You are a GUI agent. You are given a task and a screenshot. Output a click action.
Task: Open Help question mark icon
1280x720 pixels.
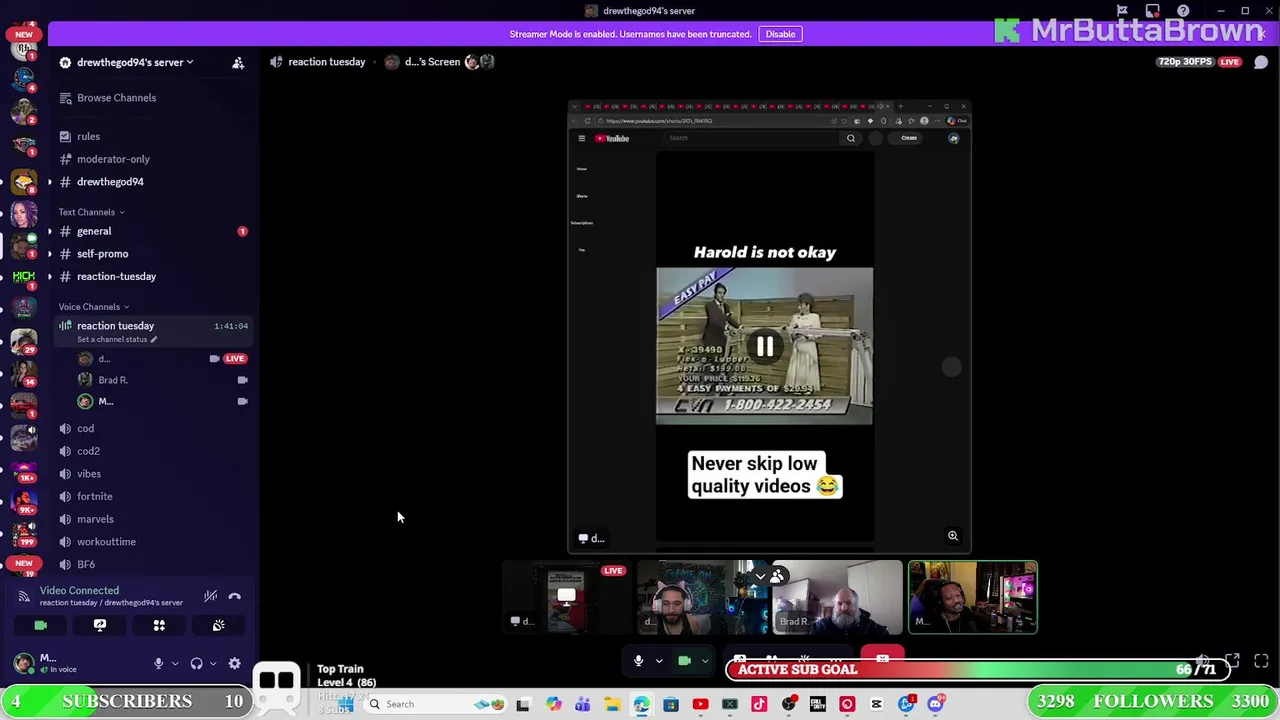click(x=1183, y=11)
